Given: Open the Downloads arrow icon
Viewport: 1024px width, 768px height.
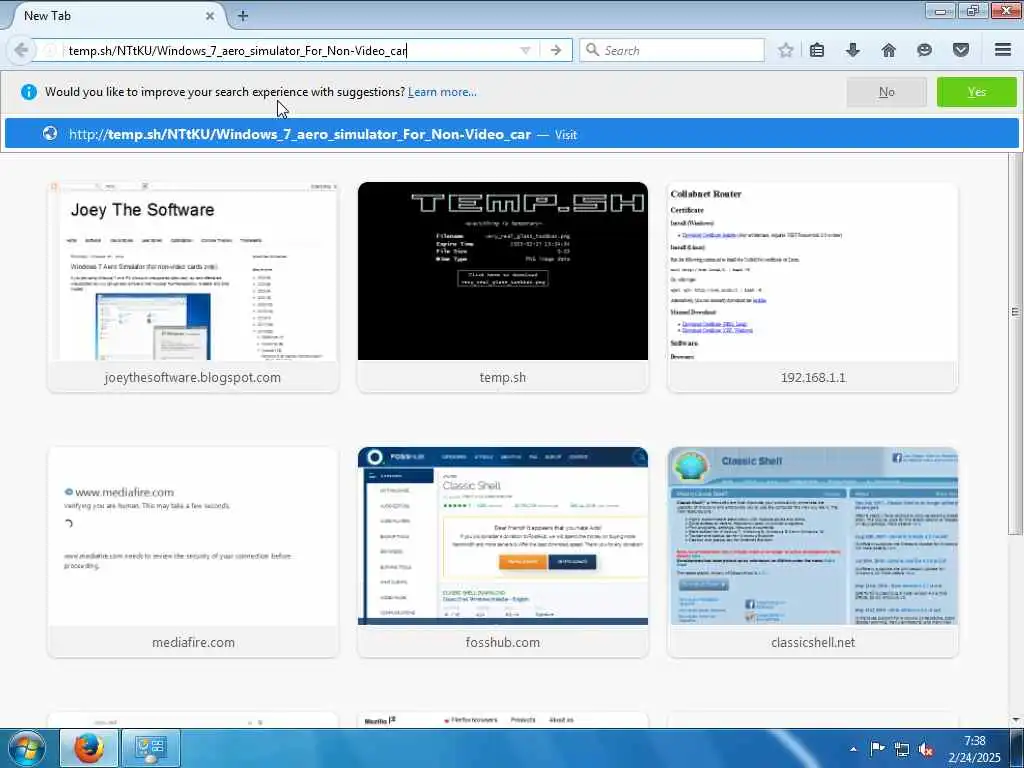Looking at the screenshot, I should (x=852, y=50).
